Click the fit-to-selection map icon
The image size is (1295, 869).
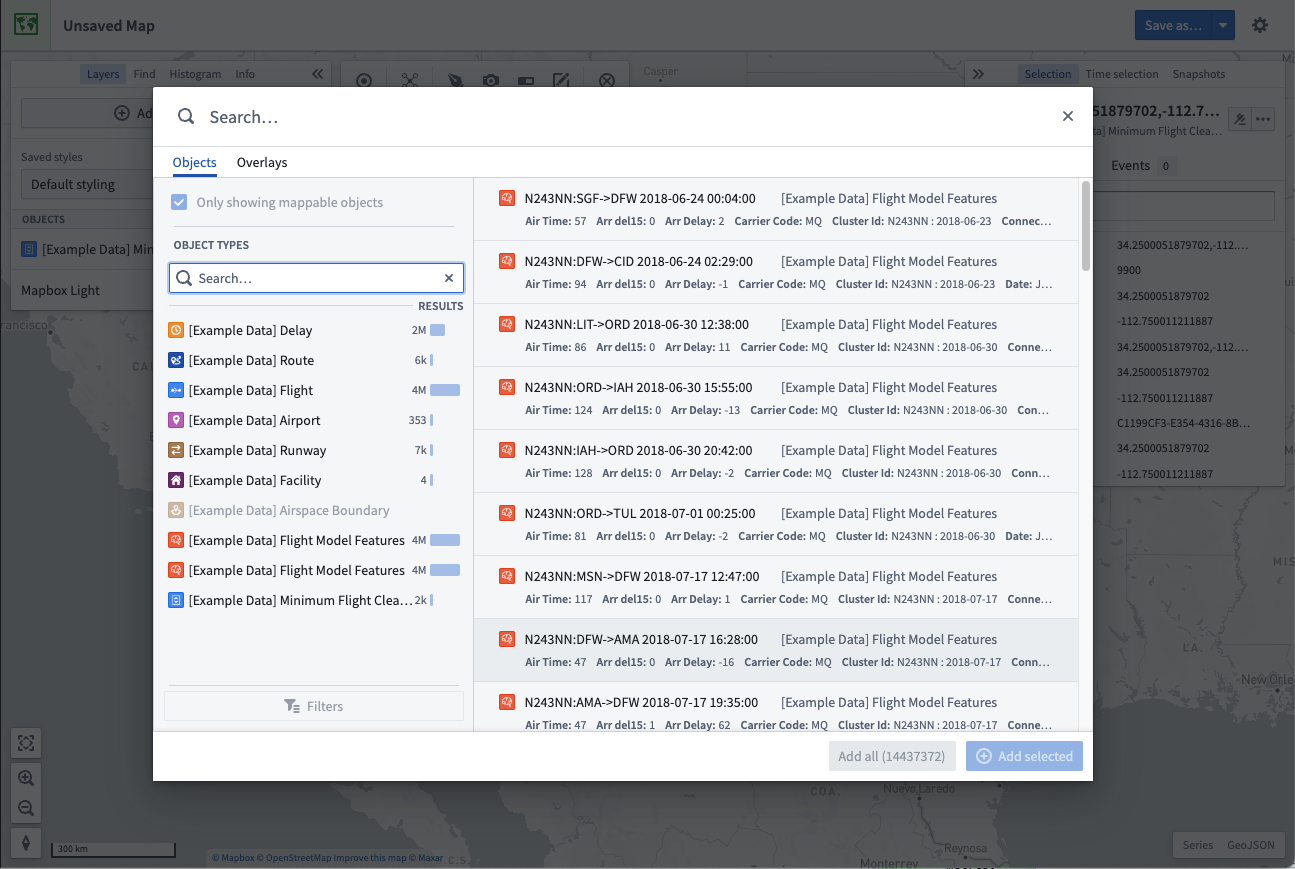tap(26, 743)
